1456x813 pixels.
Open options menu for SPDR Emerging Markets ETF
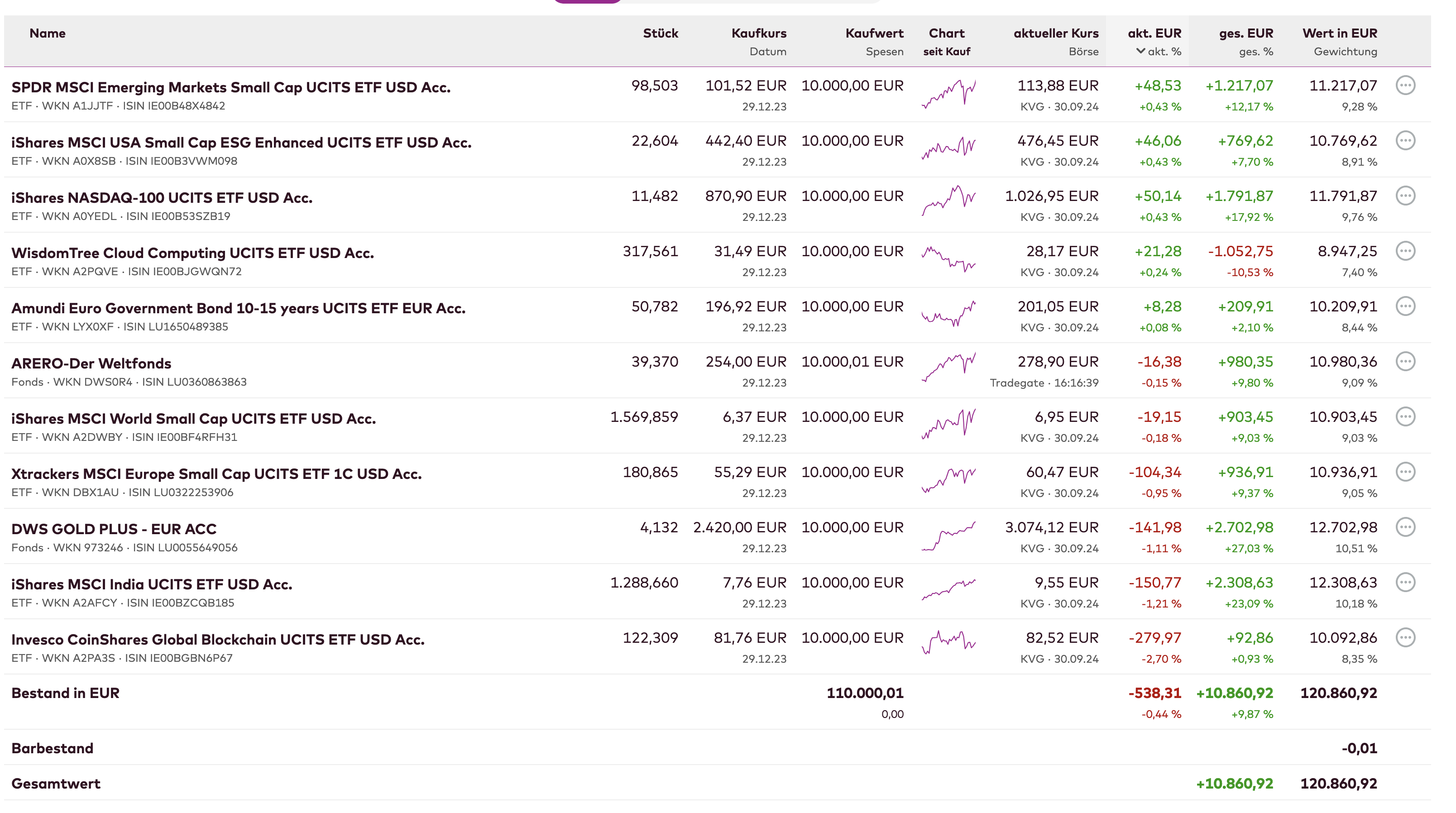click(1405, 85)
